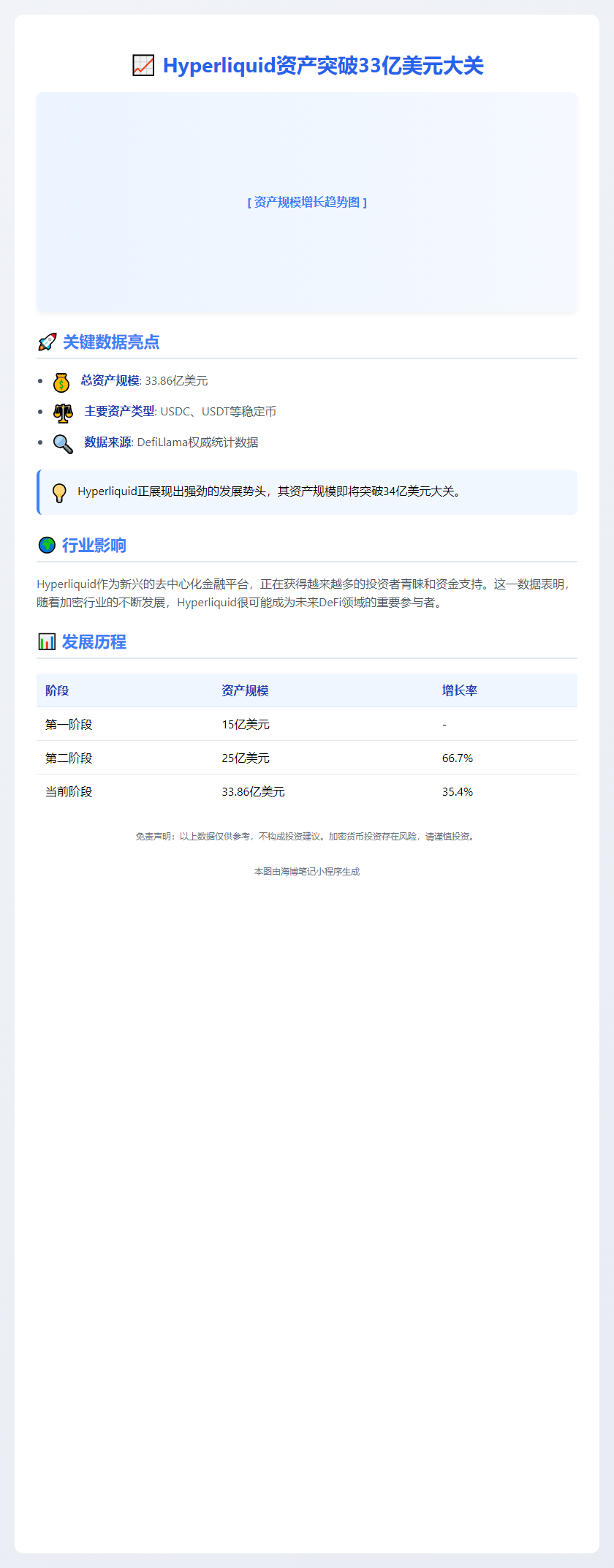Click the light bulb icon in callout
This screenshot has width=614, height=1568.
[x=60, y=492]
